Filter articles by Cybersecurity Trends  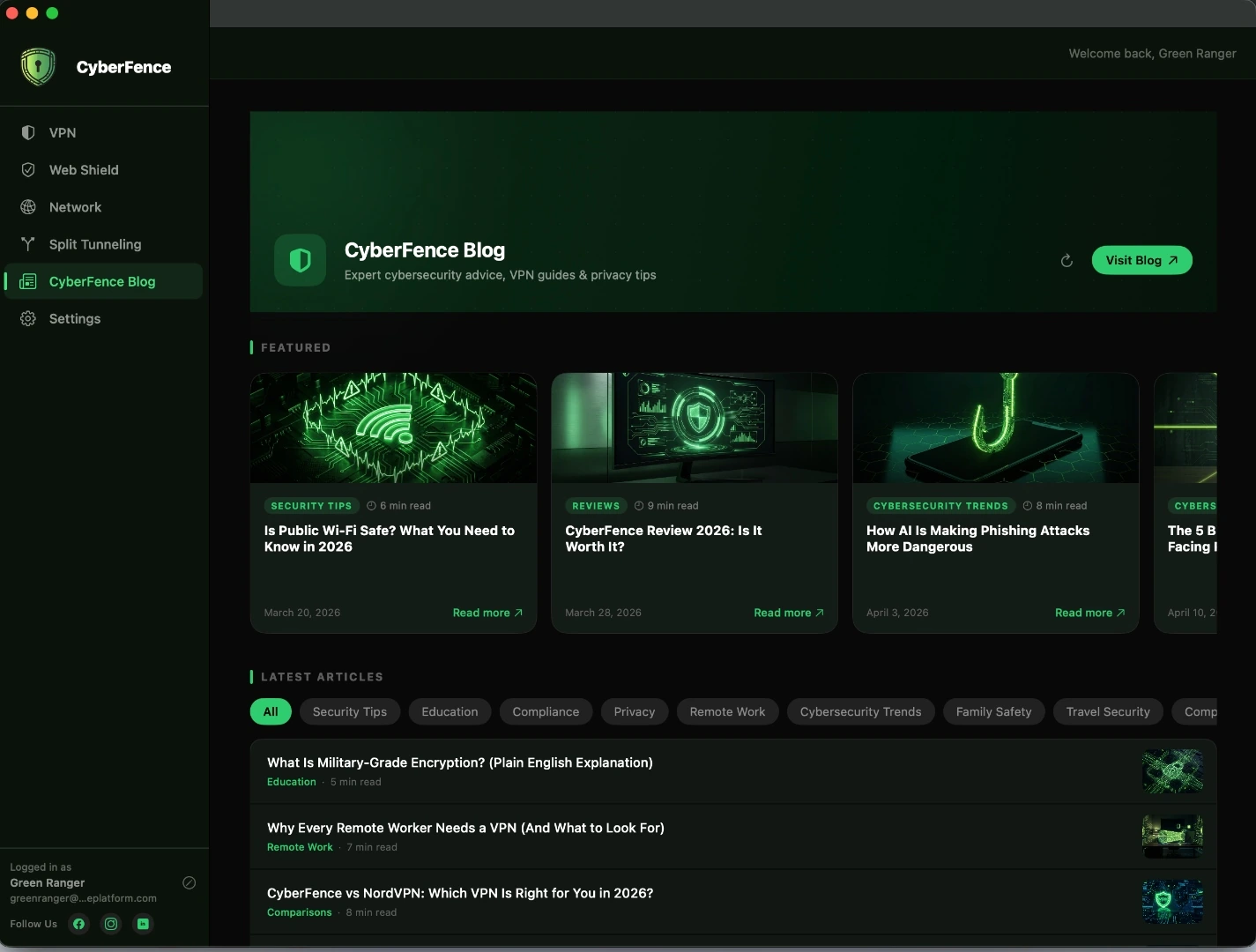860,711
